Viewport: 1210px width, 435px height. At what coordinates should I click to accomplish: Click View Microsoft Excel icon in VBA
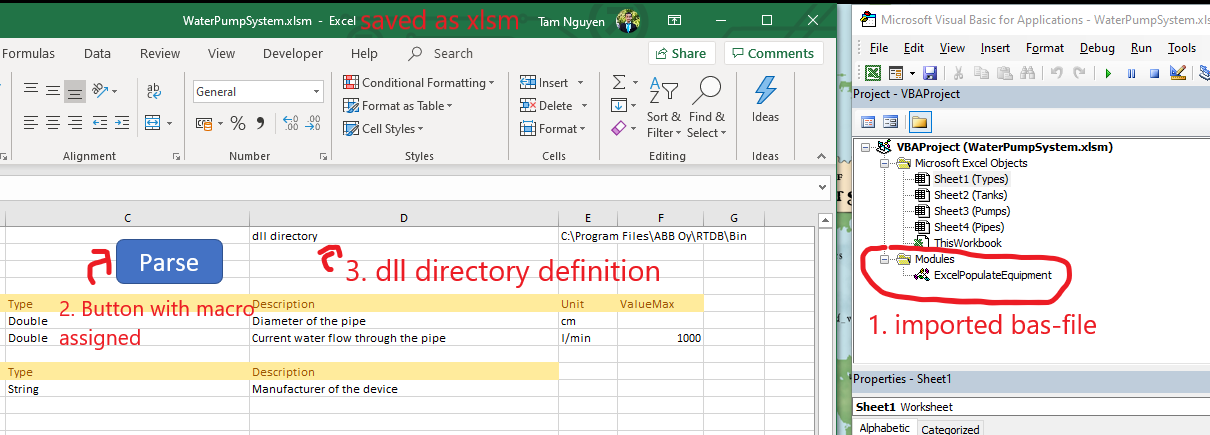873,72
